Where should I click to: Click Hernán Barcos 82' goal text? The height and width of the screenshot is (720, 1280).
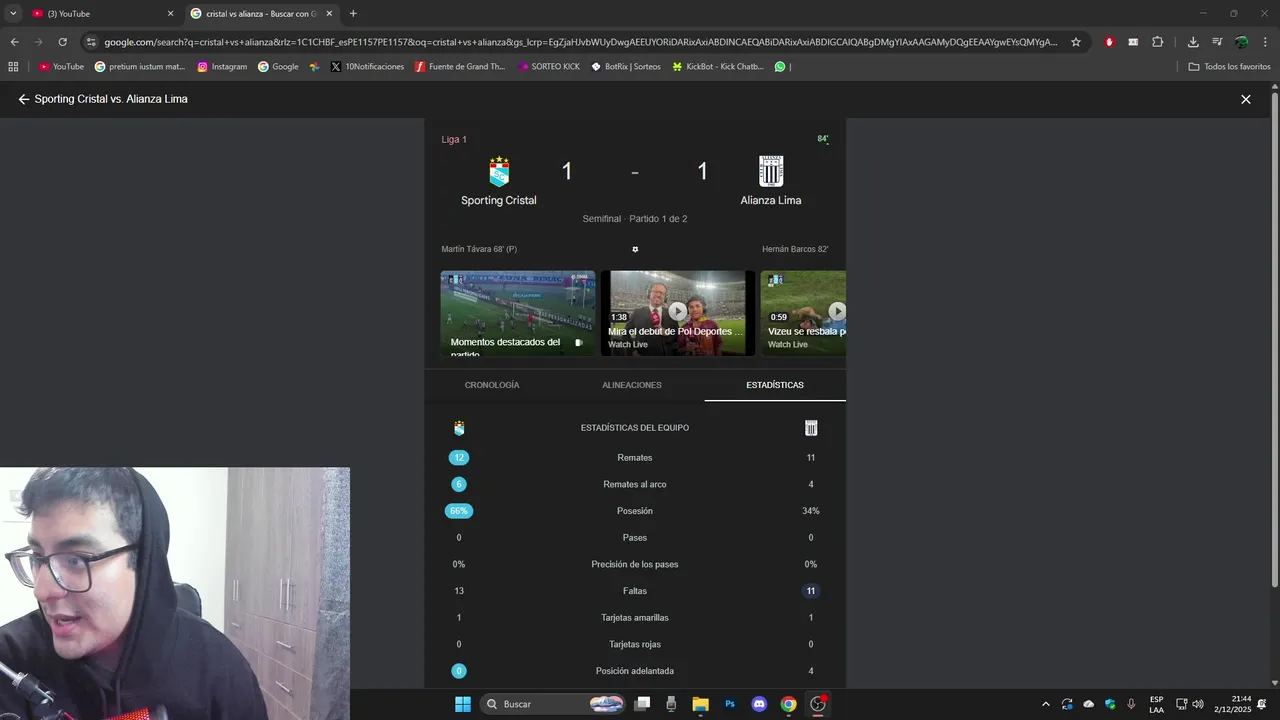click(x=795, y=249)
